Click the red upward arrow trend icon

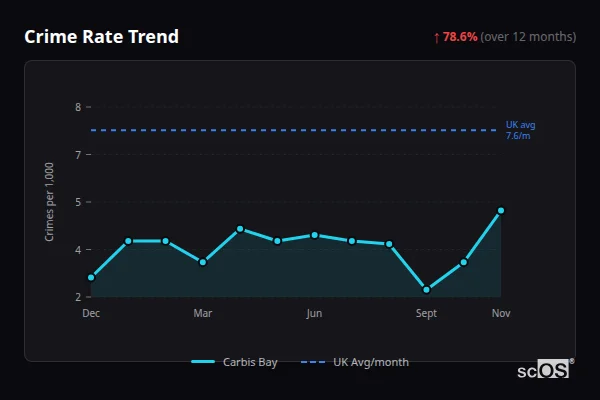437,38
